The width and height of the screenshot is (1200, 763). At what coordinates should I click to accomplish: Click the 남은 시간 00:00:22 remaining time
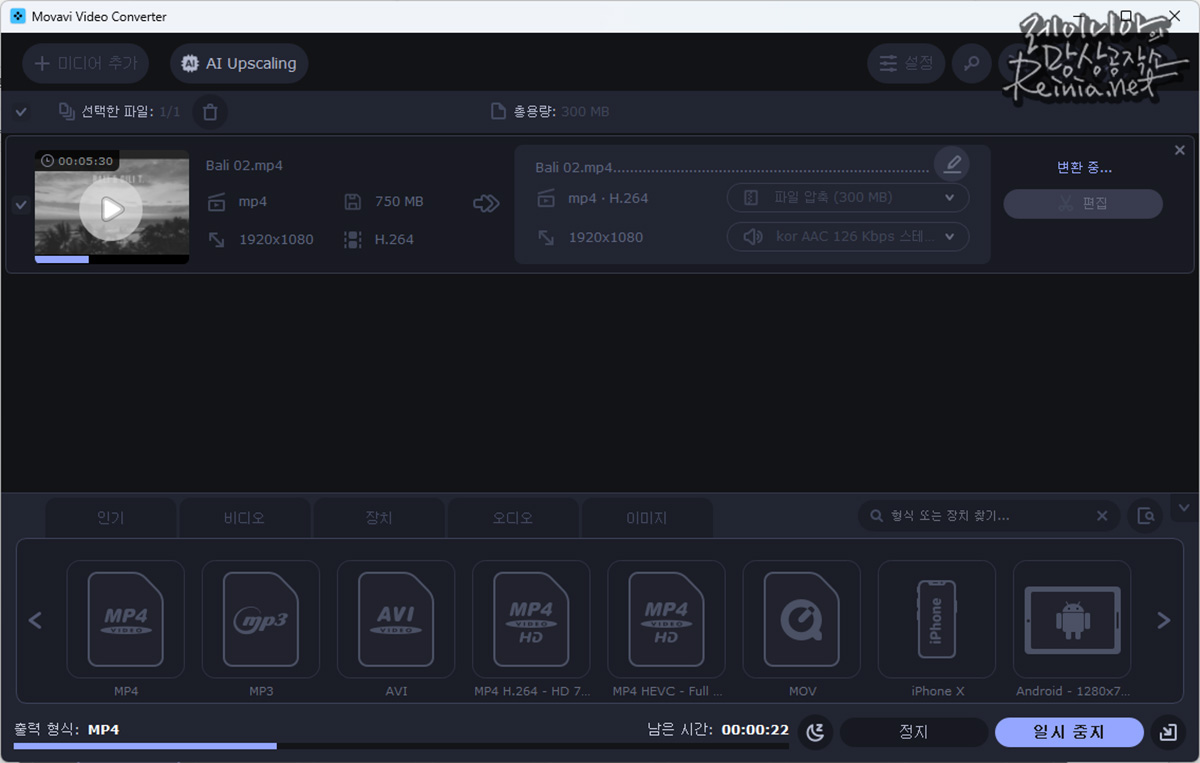click(x=718, y=730)
